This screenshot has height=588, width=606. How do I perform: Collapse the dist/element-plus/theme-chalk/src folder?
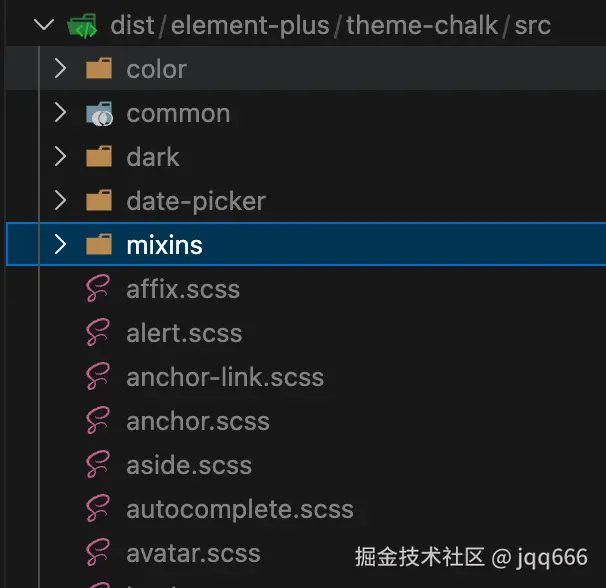pyautogui.click(x=43, y=26)
